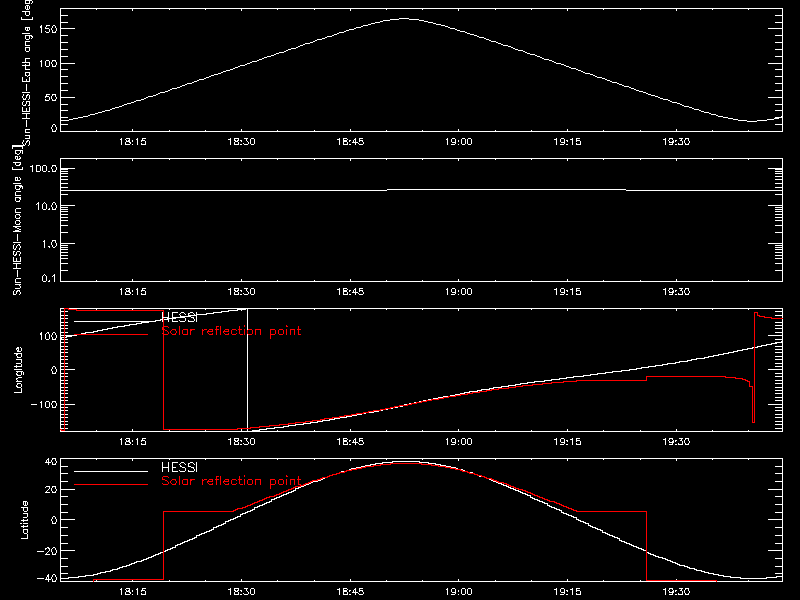Click the 19:30 time label under Earth angle plot
The image size is (800, 600).
676,142
